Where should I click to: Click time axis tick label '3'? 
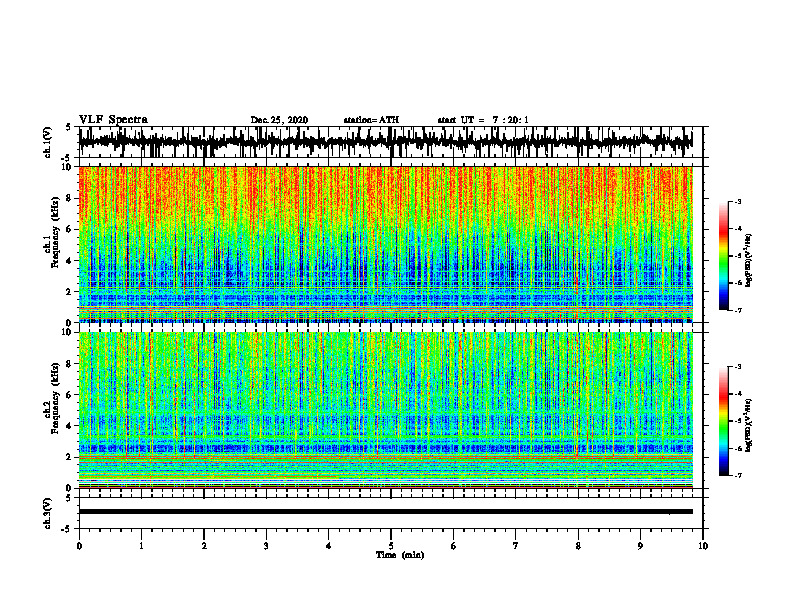(266, 546)
